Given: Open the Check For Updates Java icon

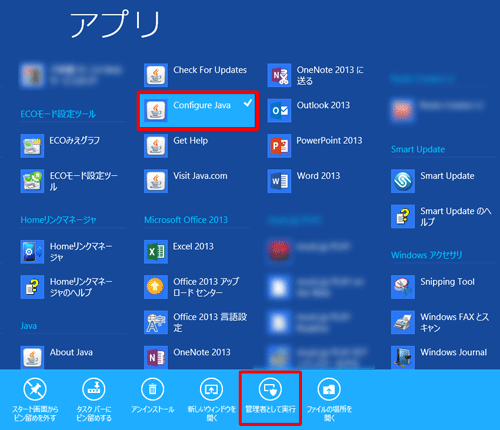Looking at the screenshot, I should point(156,75).
